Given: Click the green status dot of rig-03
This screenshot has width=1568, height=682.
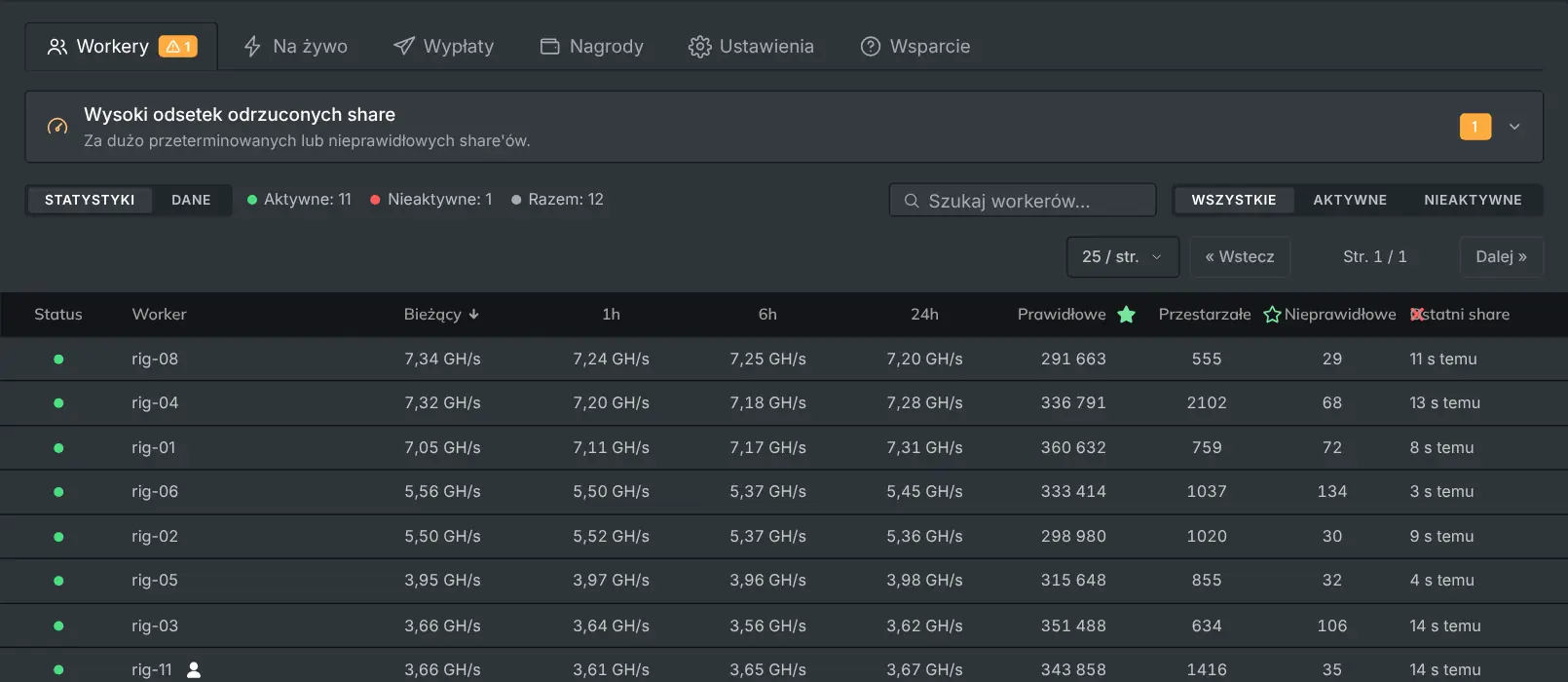Looking at the screenshot, I should [x=58, y=625].
